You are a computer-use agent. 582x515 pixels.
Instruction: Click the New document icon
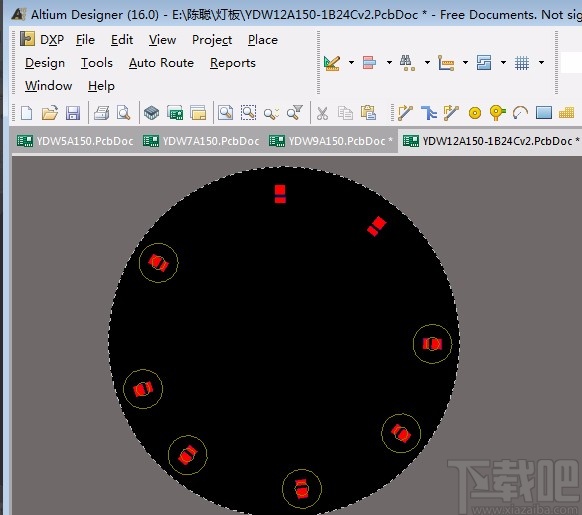pos(27,113)
